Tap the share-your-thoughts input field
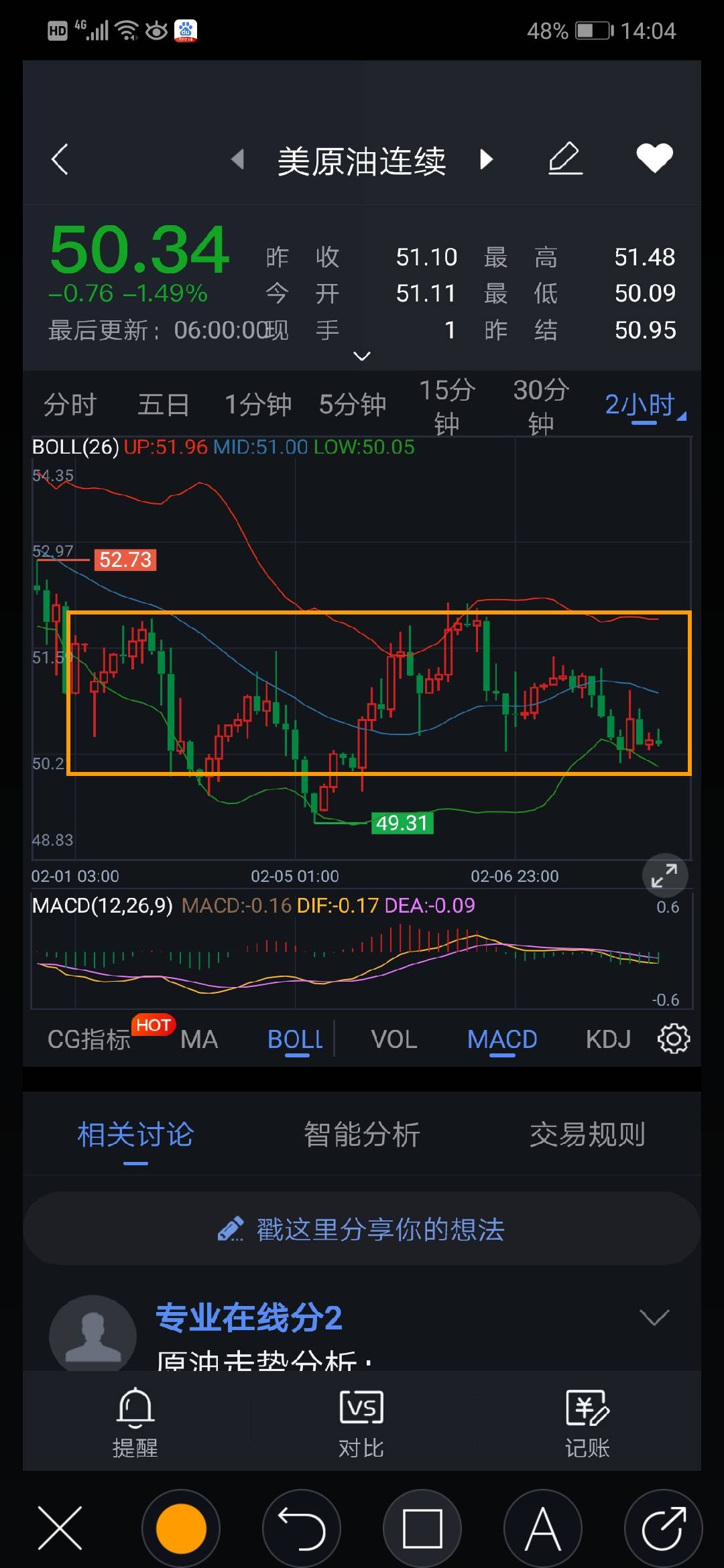Viewport: 724px width, 1568px height. coord(362,1228)
